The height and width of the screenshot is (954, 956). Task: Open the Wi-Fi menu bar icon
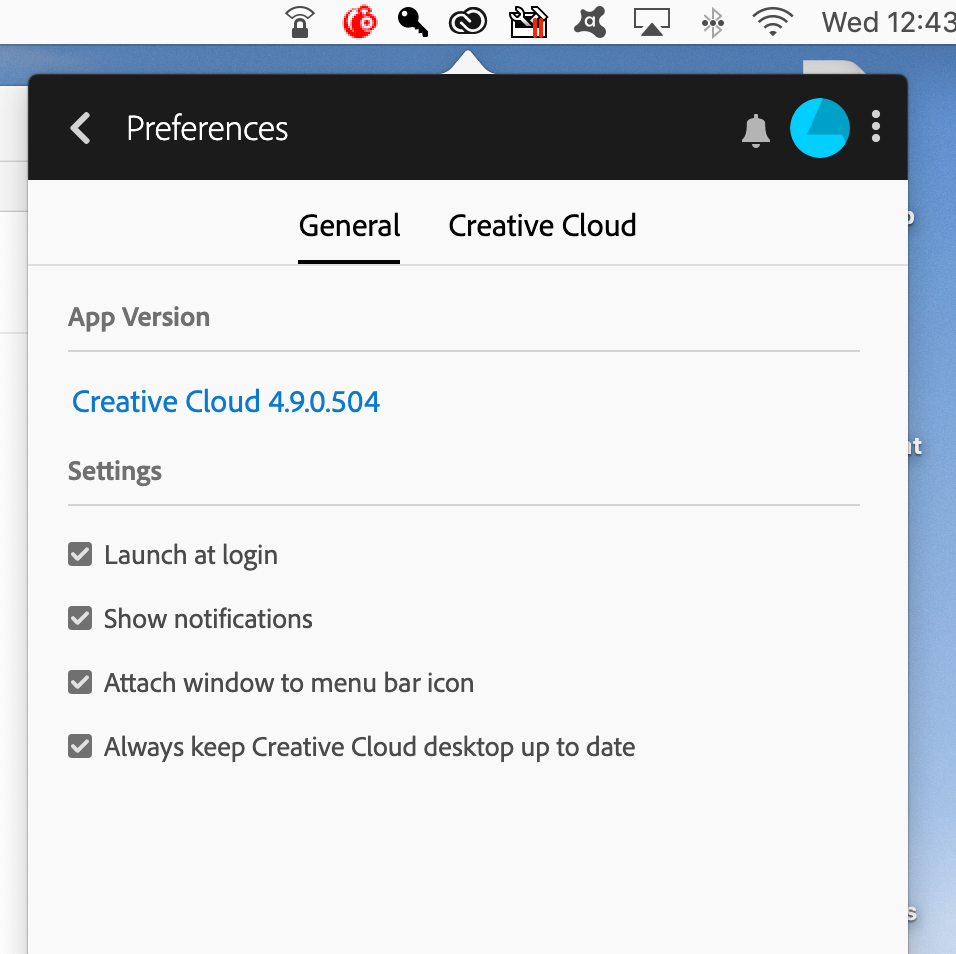[x=772, y=23]
